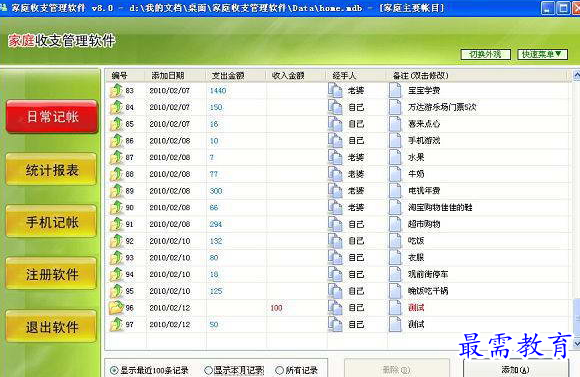Click the scroll up arrow of the records list
This screenshot has width=580, height=377.
[576, 75]
